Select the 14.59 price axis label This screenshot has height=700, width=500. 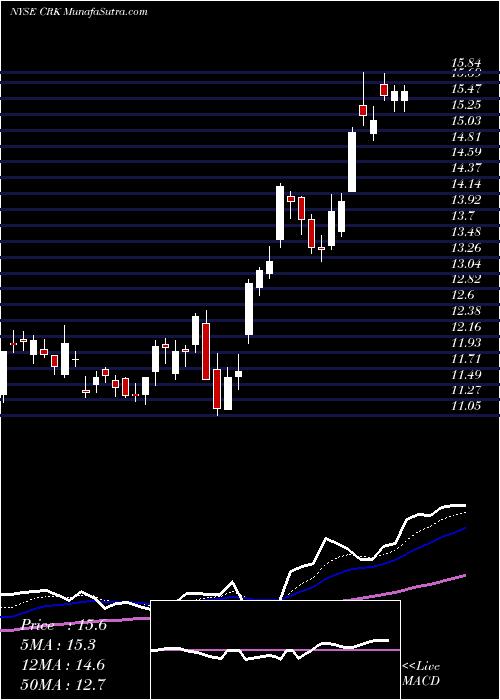[465, 152]
